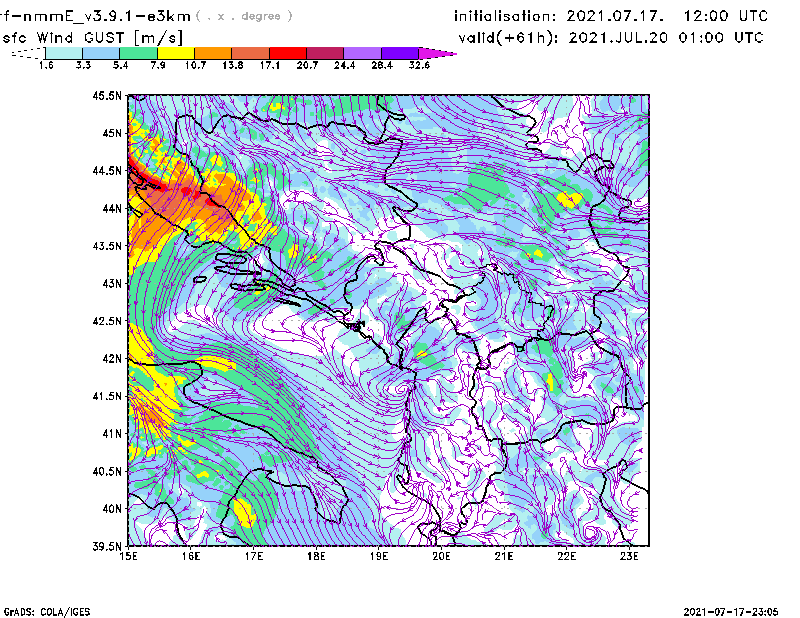This screenshot has width=800, height=618.
Task: Click legend value 7.9
Action: (158, 65)
